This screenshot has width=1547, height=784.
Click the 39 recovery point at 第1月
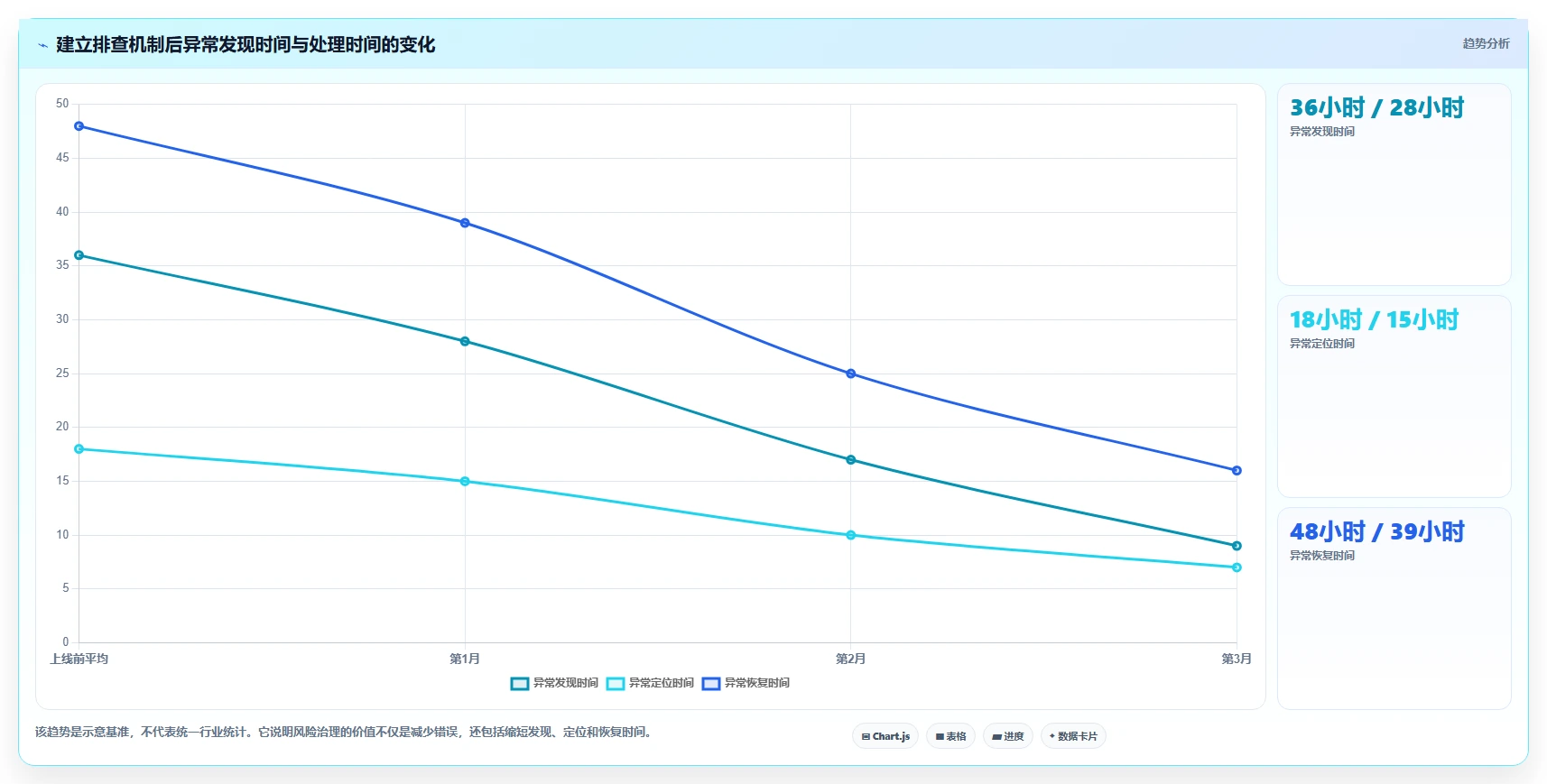(465, 223)
